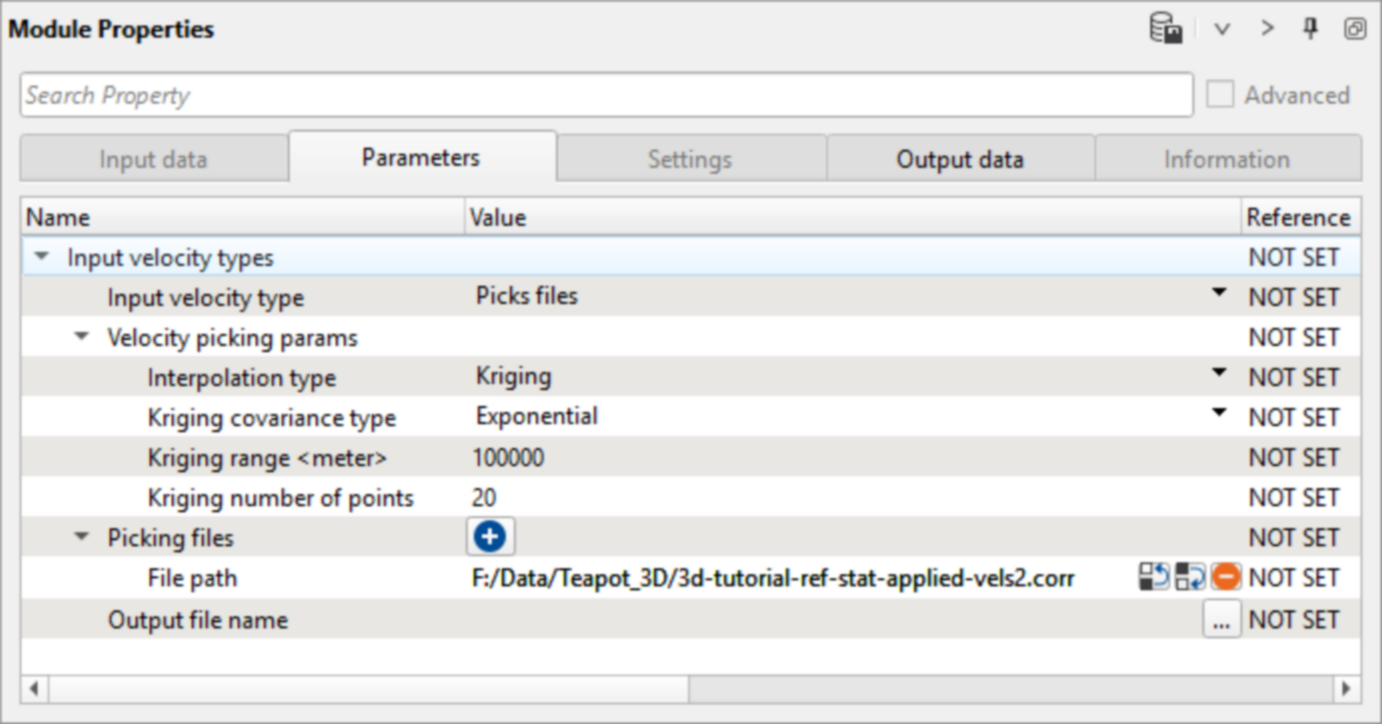Switch to the Parameters tab

(x=421, y=158)
